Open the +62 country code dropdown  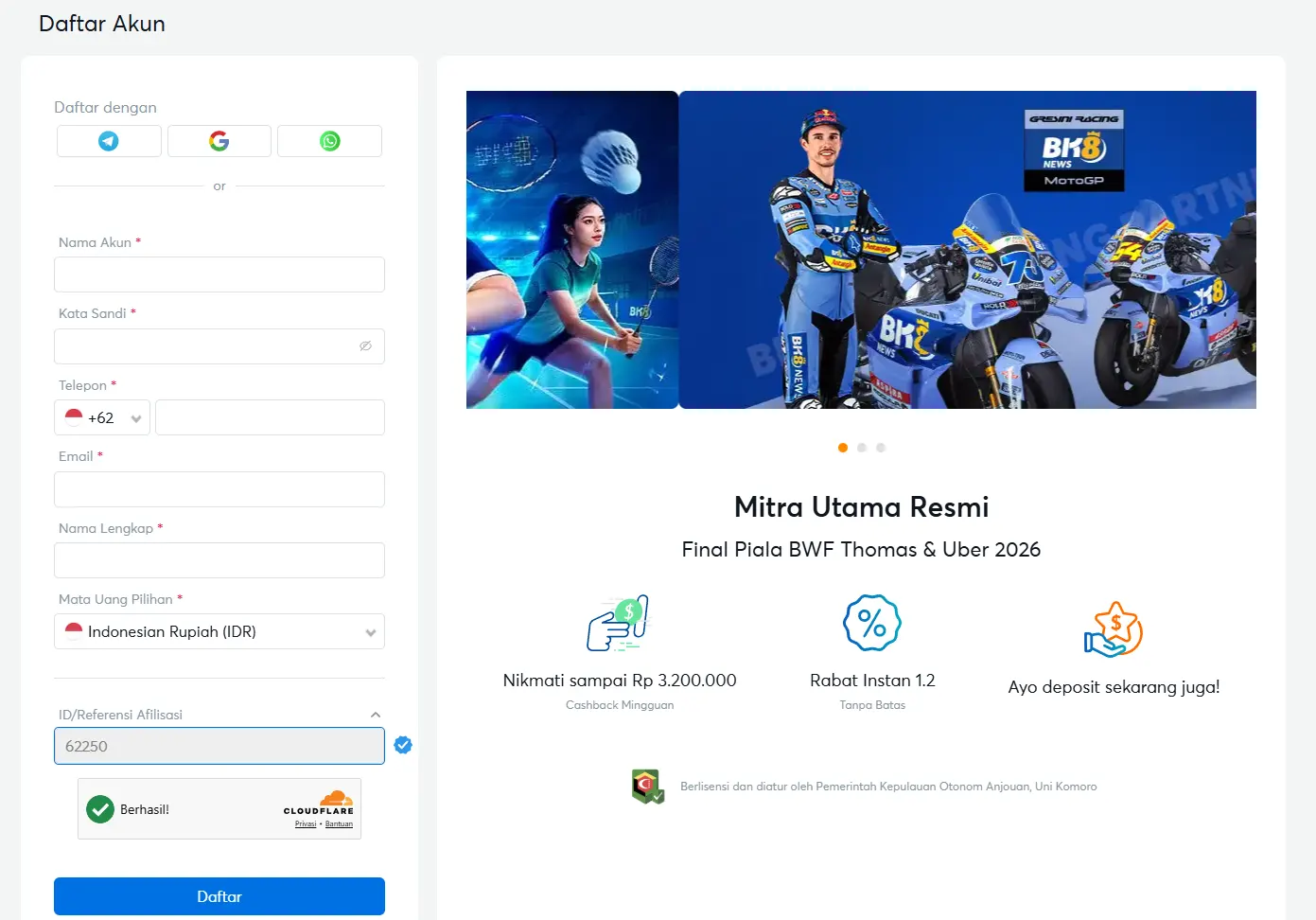coord(102,417)
